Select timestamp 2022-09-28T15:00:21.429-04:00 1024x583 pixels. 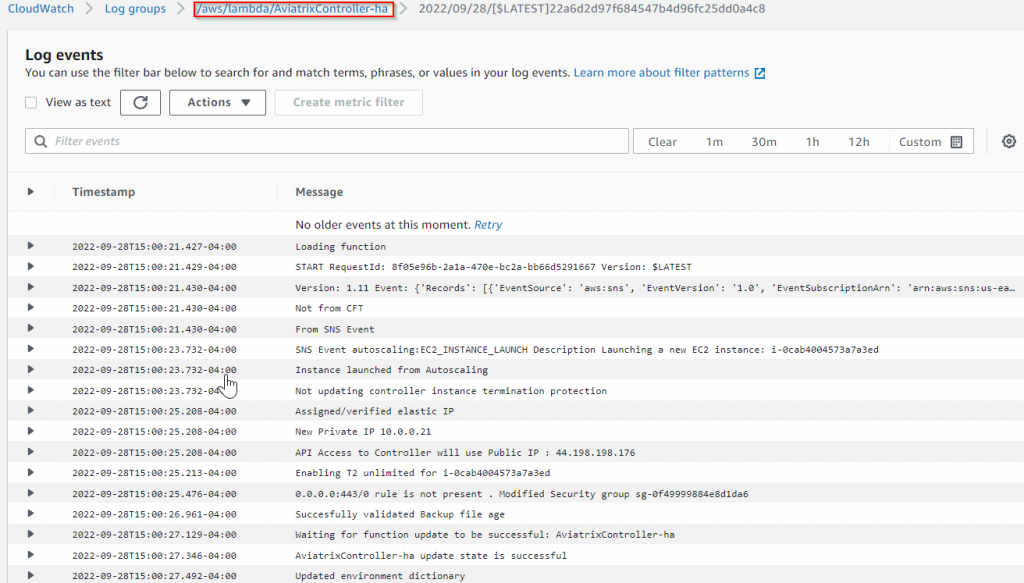point(154,266)
